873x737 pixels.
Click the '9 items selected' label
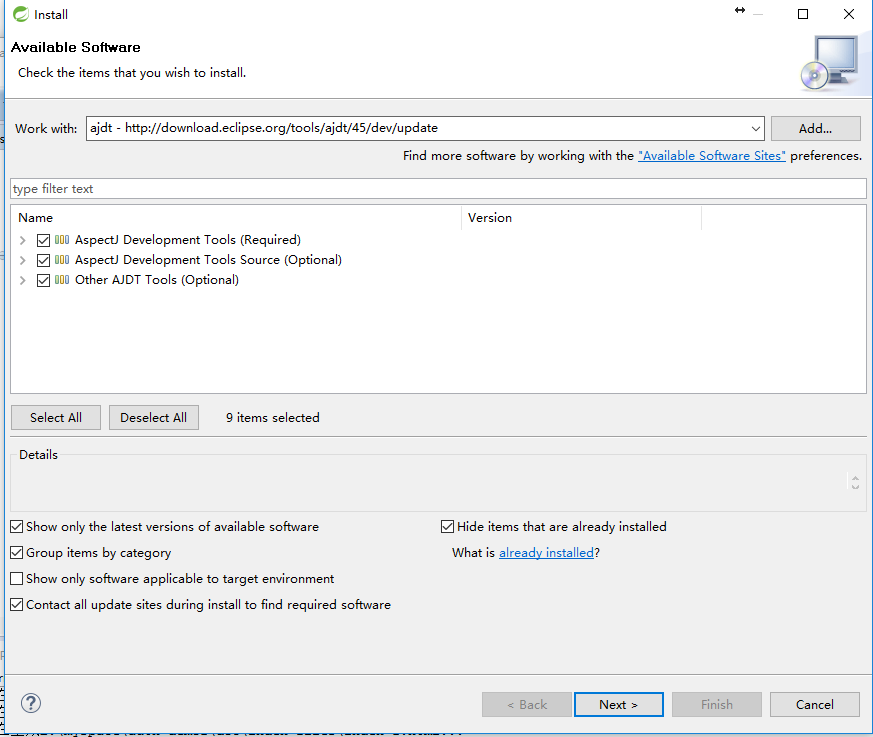pyautogui.click(x=273, y=417)
